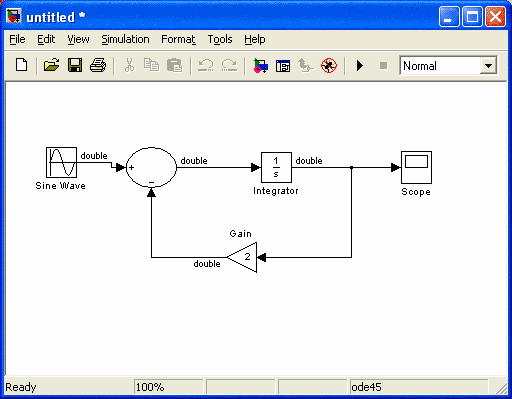This screenshot has height=399, width=512.
Task: Select the Sum circle block
Action: pyautogui.click(x=151, y=167)
